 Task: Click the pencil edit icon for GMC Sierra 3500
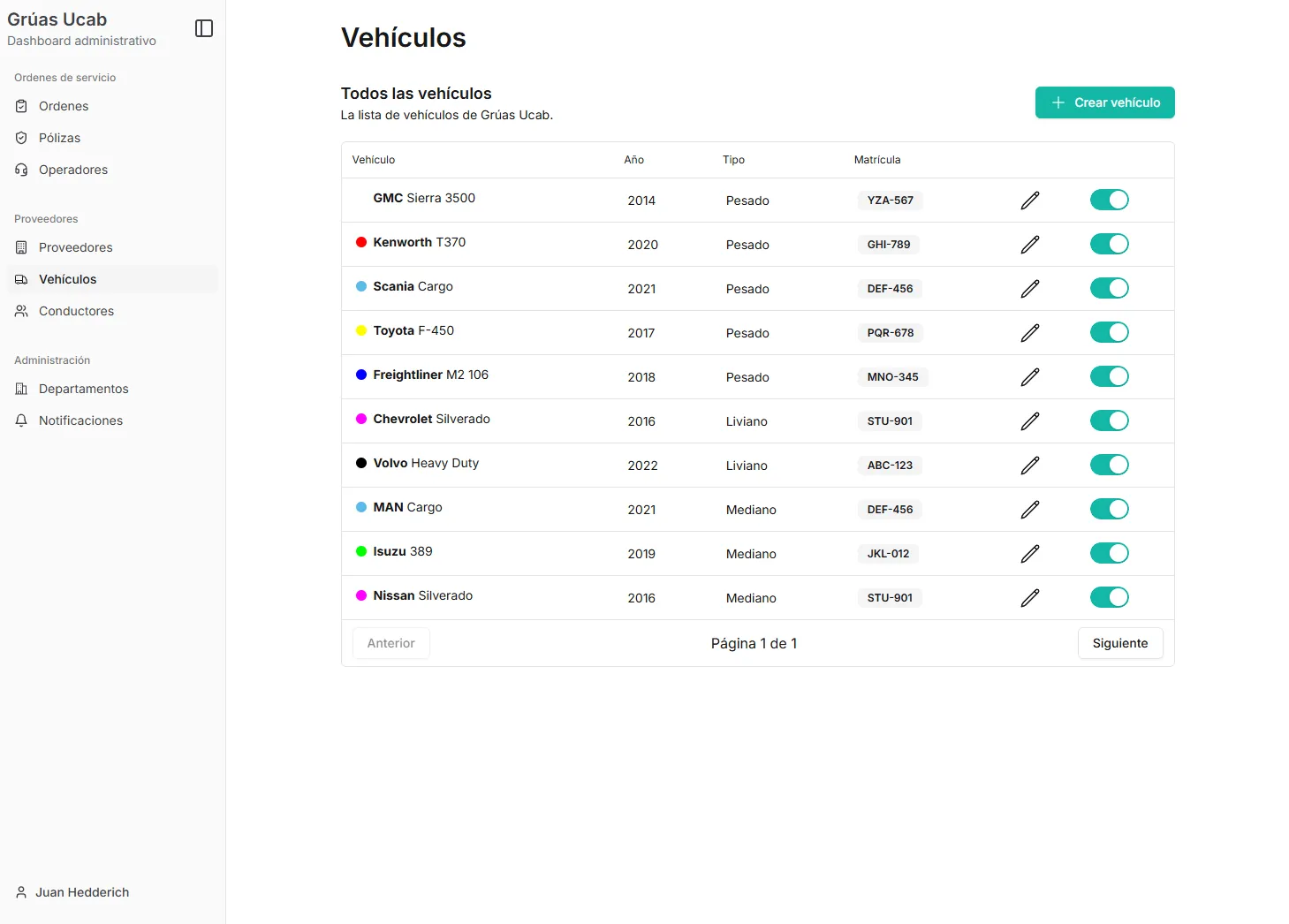coord(1029,201)
